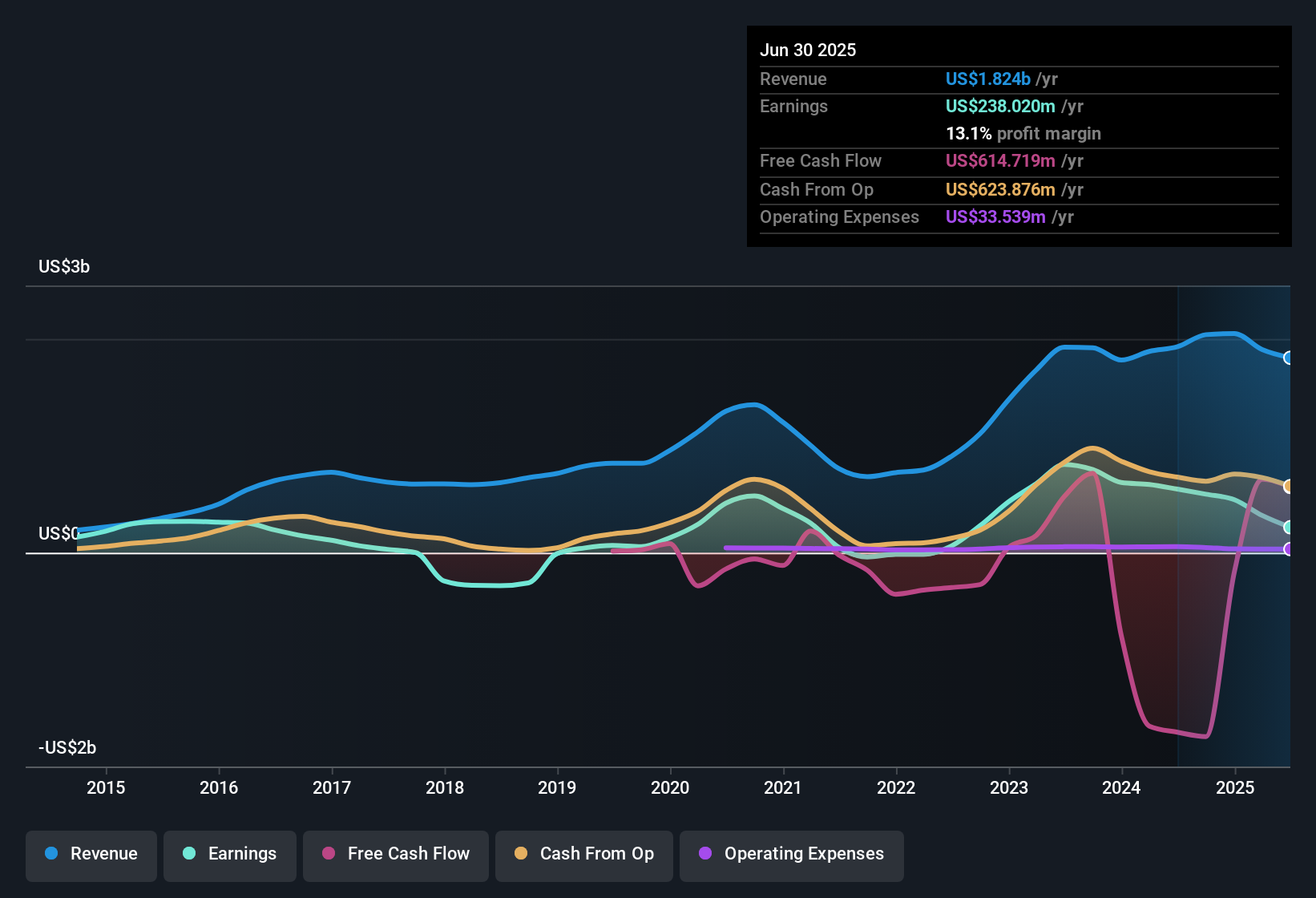Image resolution: width=1316 pixels, height=898 pixels.
Task: Click the orange Cash From Op legend dot
Action: point(521,854)
